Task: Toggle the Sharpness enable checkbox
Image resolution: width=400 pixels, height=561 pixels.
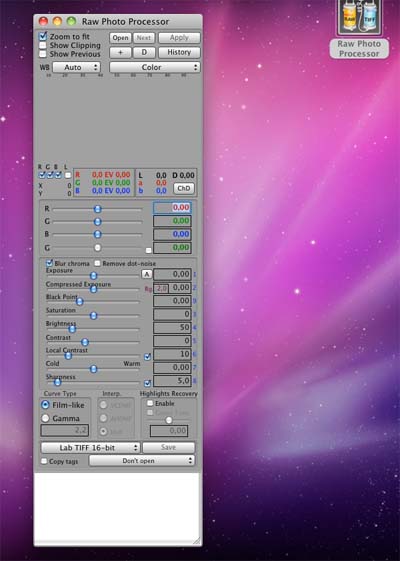Action: pyautogui.click(x=147, y=383)
